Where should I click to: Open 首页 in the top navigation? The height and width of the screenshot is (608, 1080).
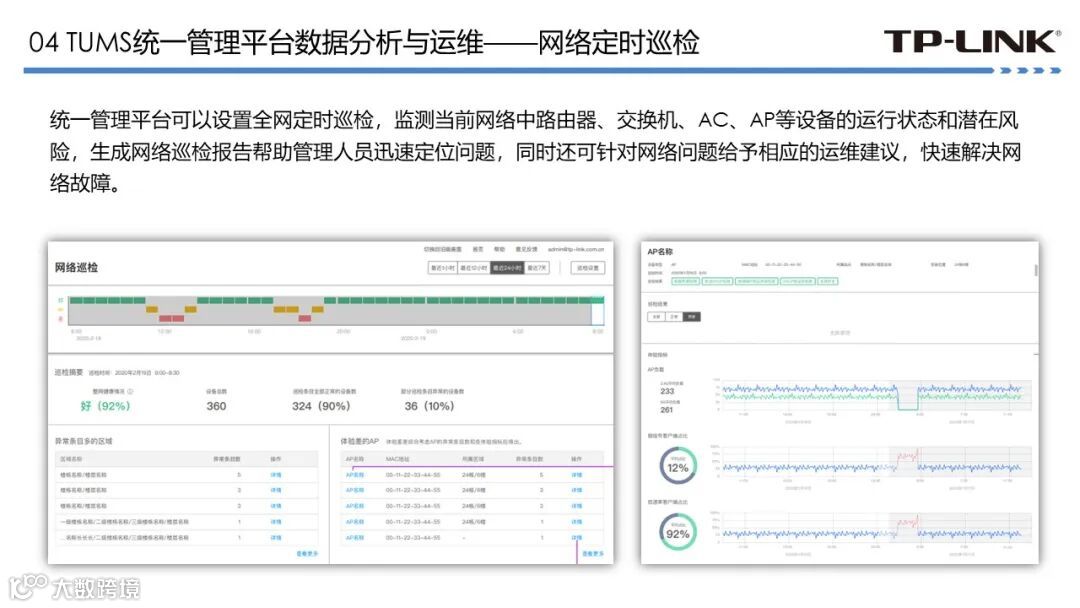[478, 249]
